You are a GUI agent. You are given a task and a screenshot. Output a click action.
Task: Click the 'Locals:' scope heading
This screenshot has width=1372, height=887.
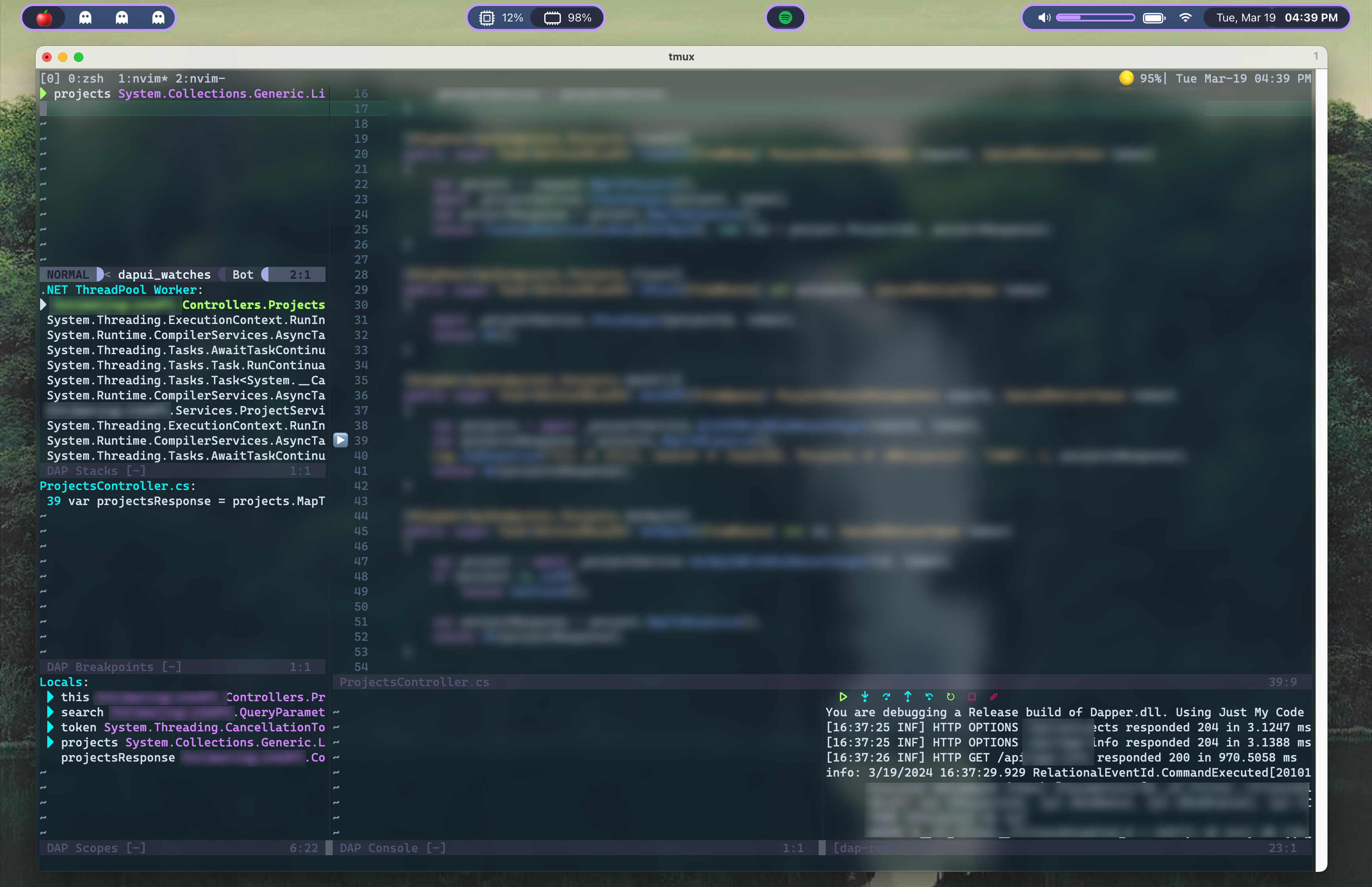[x=64, y=682]
